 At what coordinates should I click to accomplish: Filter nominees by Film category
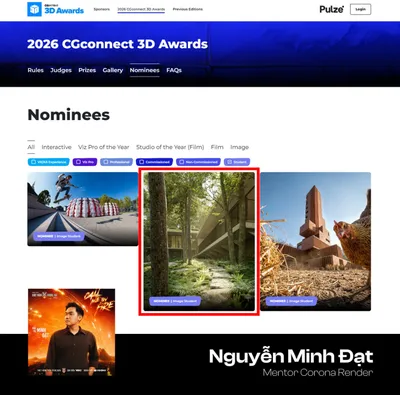217,147
